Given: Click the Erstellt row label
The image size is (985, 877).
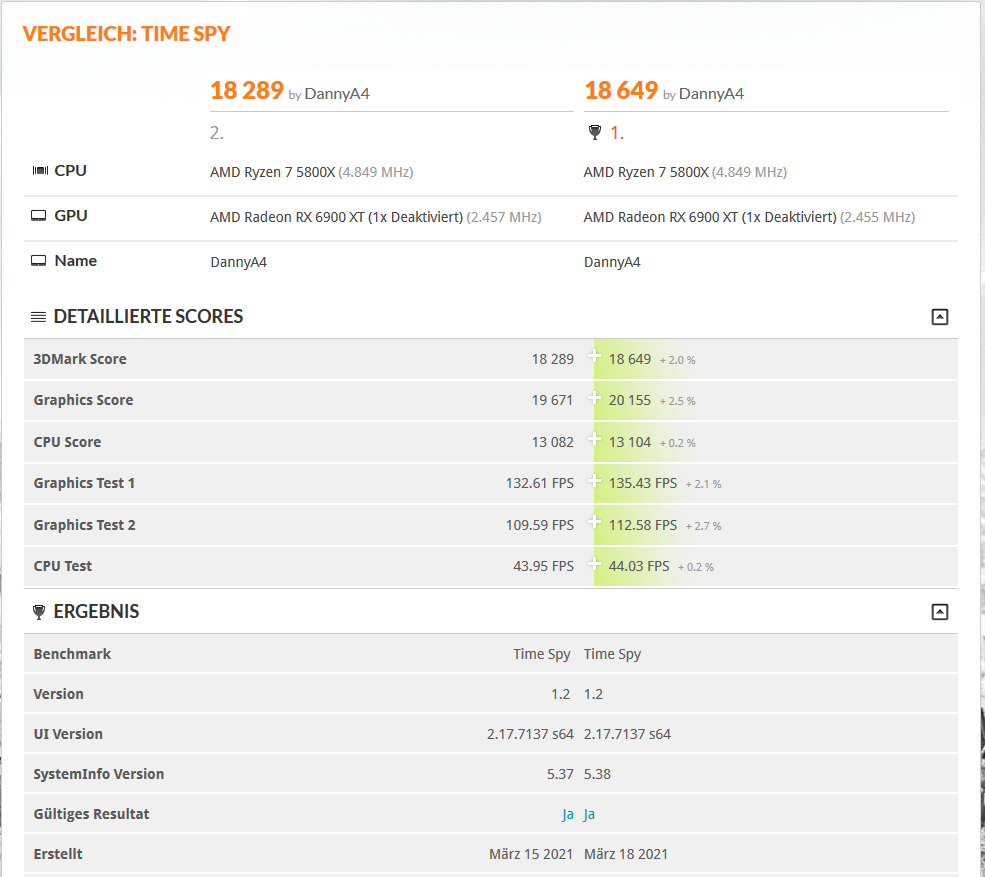Looking at the screenshot, I should click(x=58, y=854).
